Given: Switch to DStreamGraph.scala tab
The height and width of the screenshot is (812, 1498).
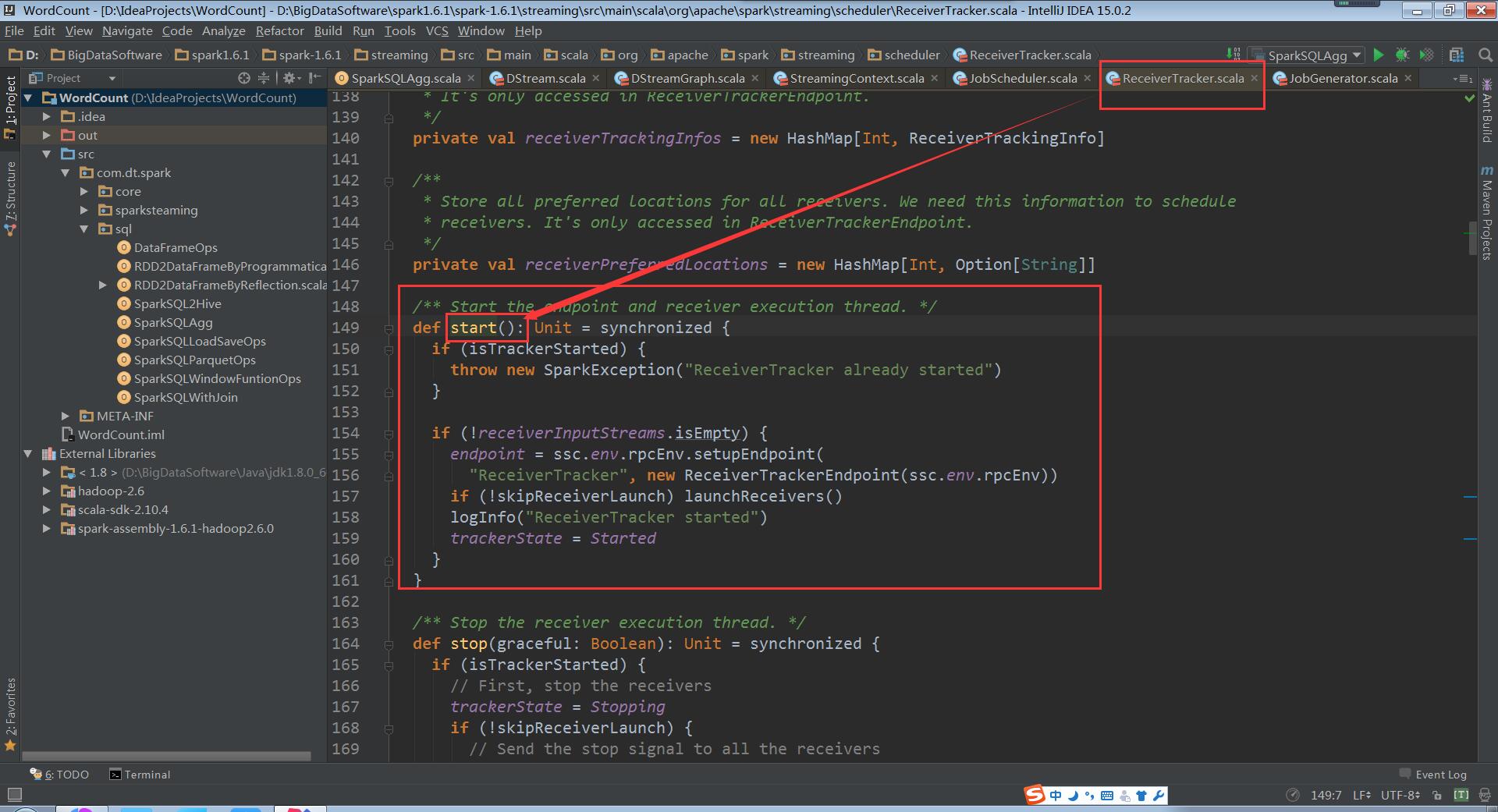Looking at the screenshot, I should click(x=687, y=78).
